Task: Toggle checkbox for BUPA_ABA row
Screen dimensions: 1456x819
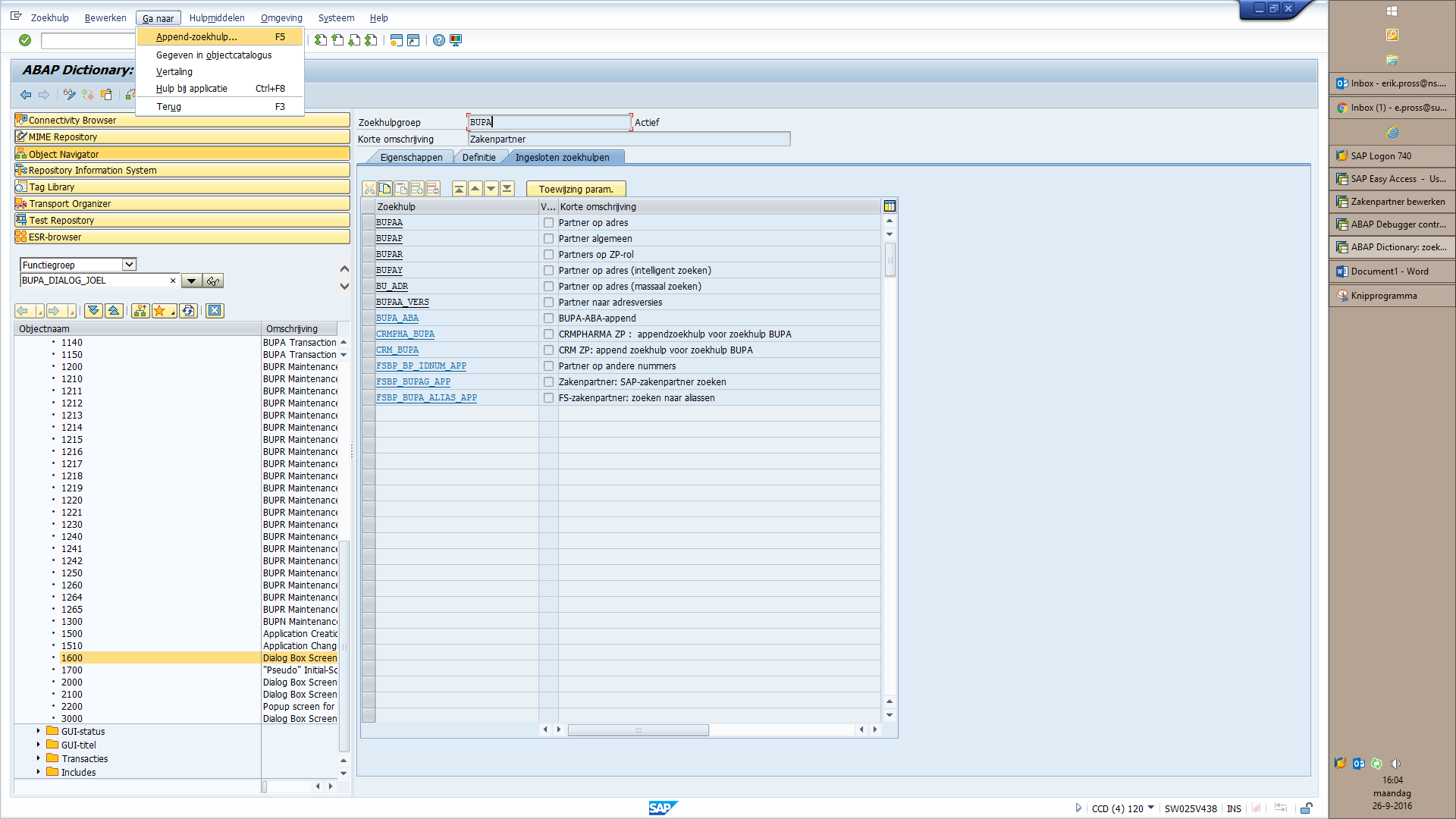Action: [x=548, y=318]
